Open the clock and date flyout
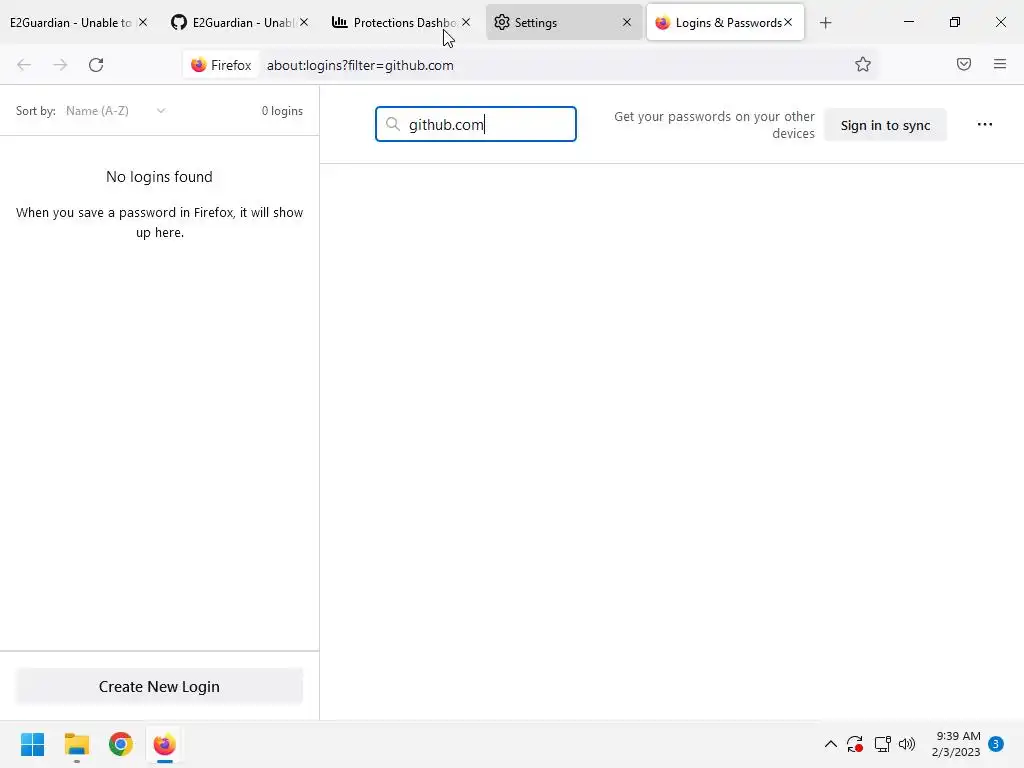This screenshot has width=1024, height=768. click(956, 744)
